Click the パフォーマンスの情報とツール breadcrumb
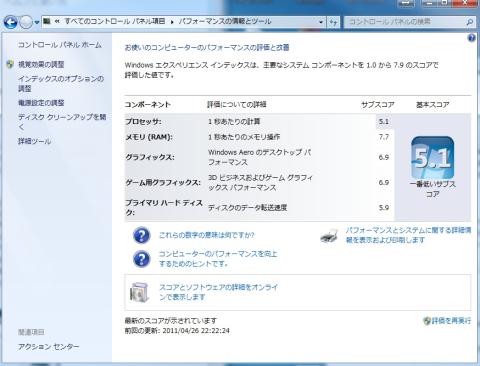 click(x=225, y=22)
